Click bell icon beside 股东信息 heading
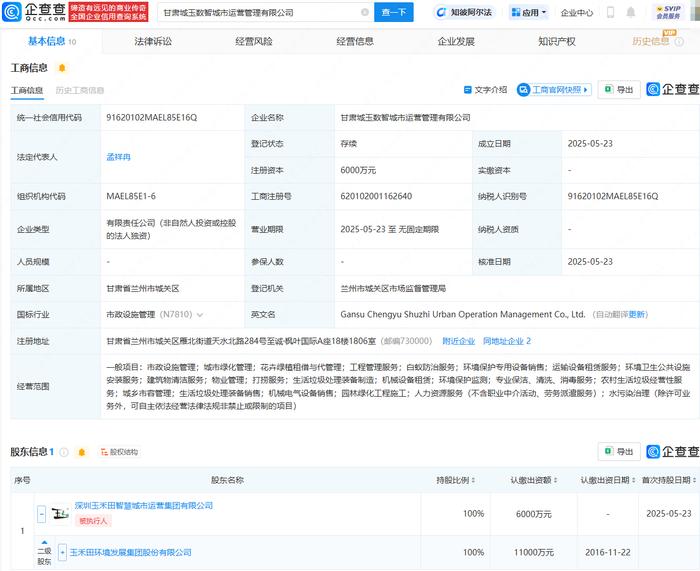 (x=82, y=452)
